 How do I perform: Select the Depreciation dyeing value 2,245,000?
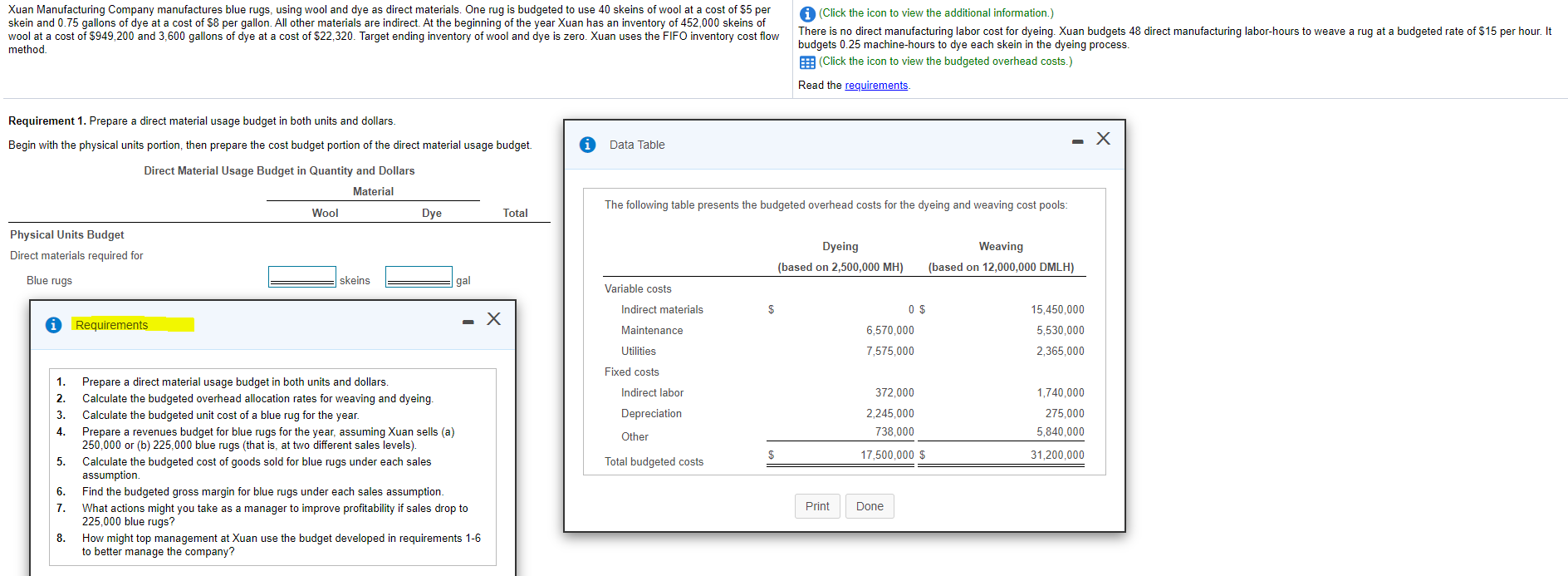click(x=890, y=414)
